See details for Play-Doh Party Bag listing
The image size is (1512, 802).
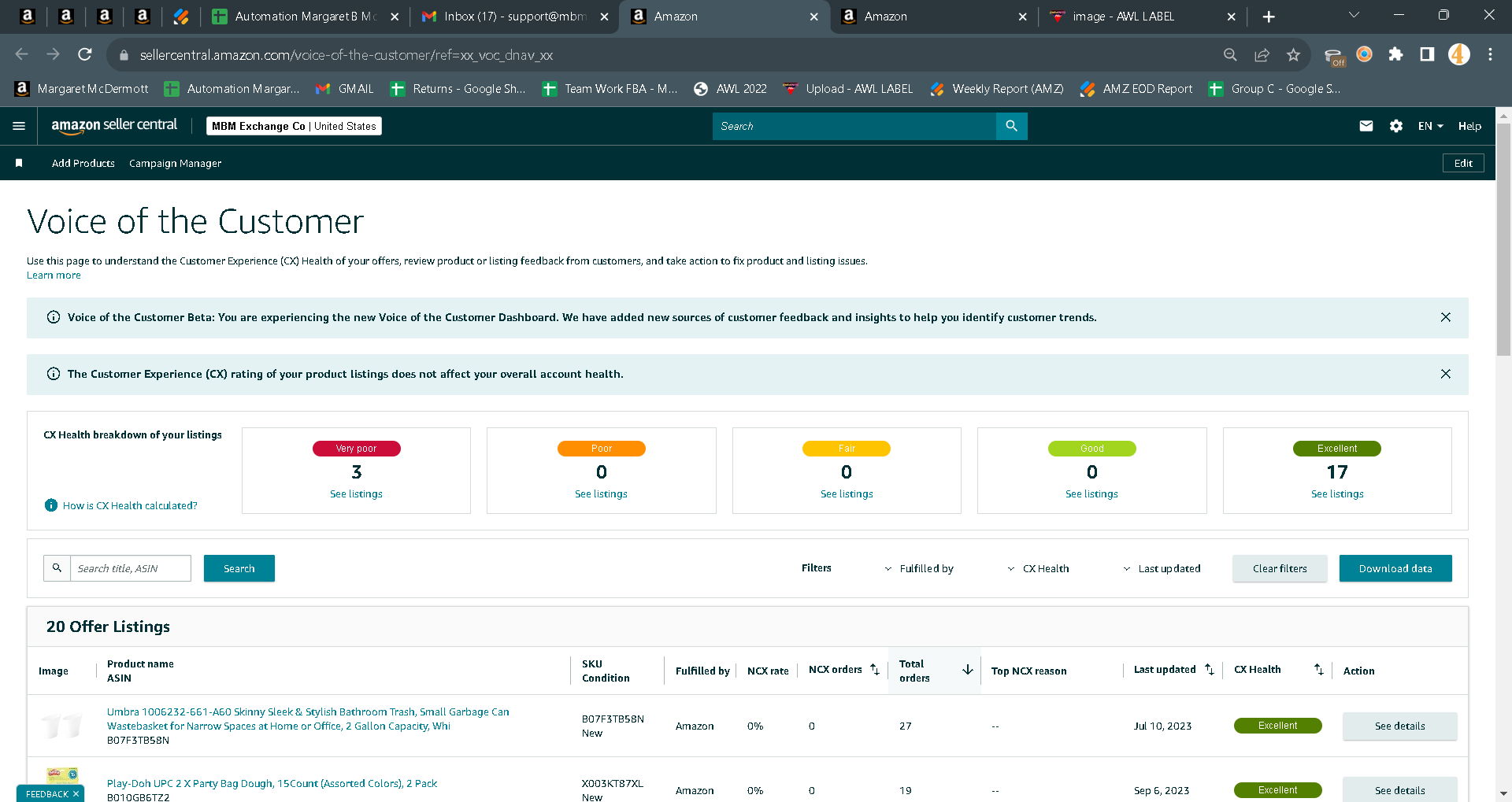(x=1399, y=789)
